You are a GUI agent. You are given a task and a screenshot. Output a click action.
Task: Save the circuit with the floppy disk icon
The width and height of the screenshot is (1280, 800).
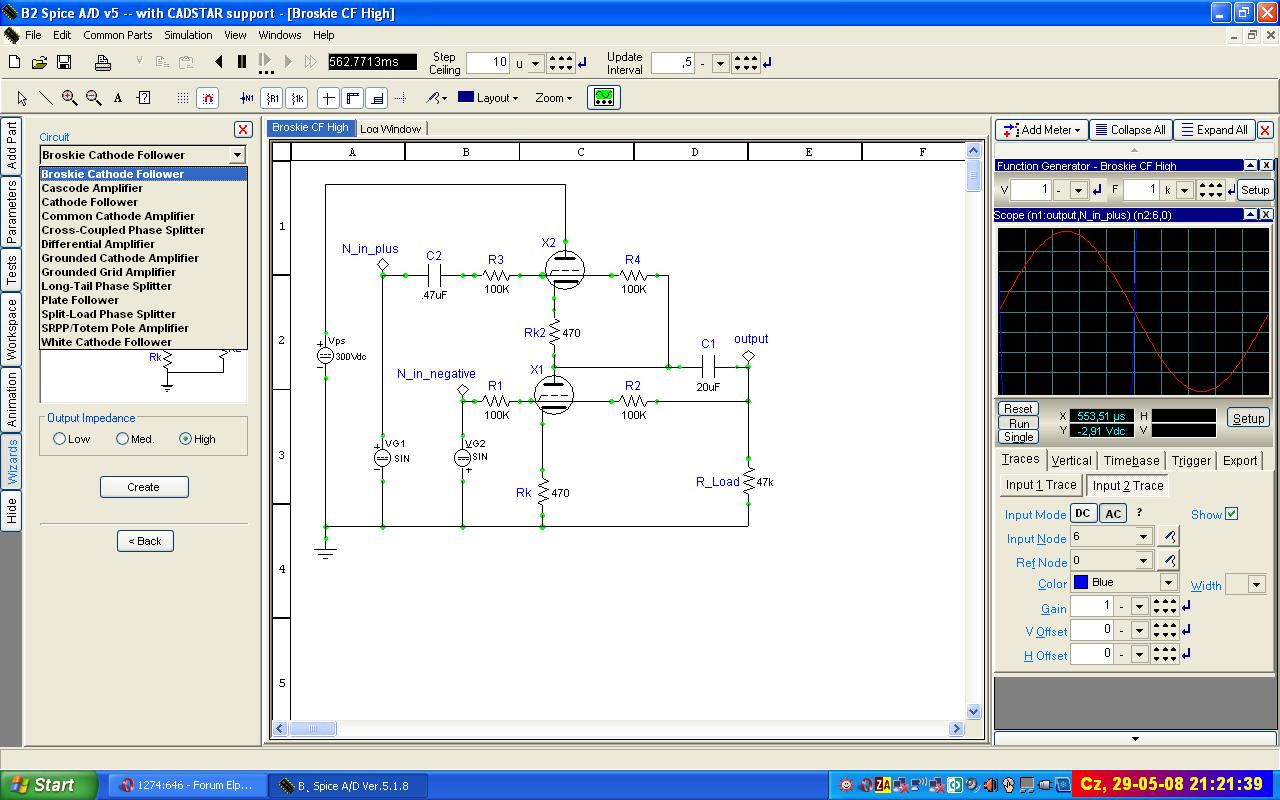[x=64, y=62]
